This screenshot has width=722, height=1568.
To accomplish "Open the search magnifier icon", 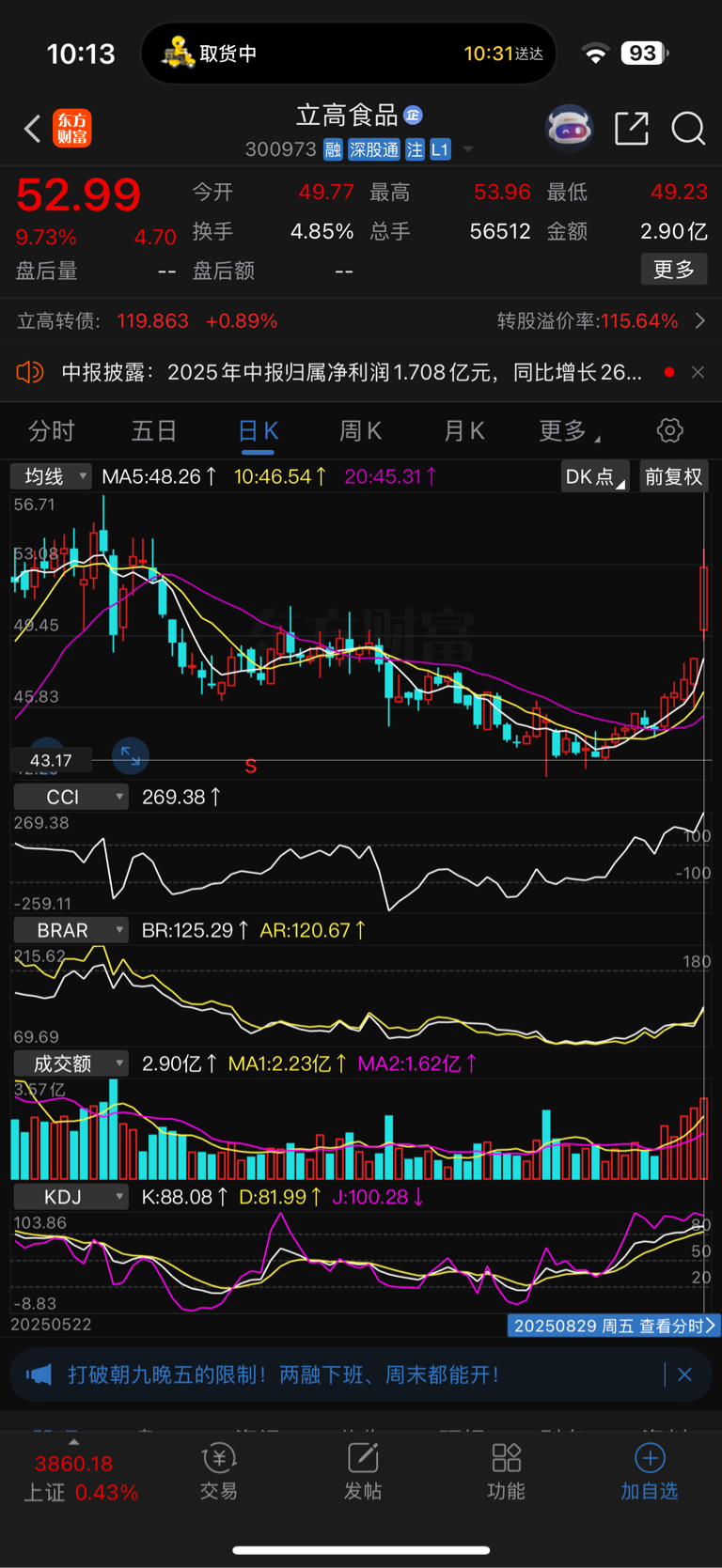I will 688,129.
